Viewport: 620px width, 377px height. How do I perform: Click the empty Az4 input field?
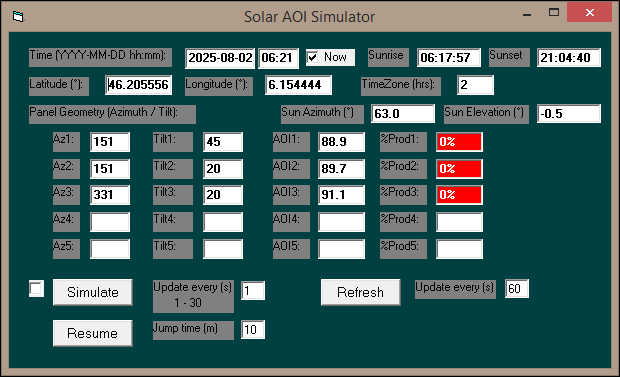point(110,222)
